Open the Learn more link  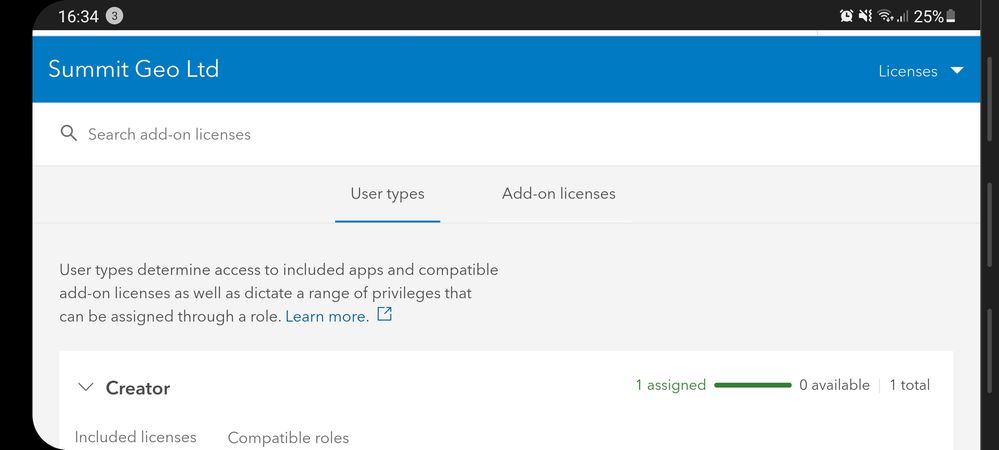[x=326, y=316]
